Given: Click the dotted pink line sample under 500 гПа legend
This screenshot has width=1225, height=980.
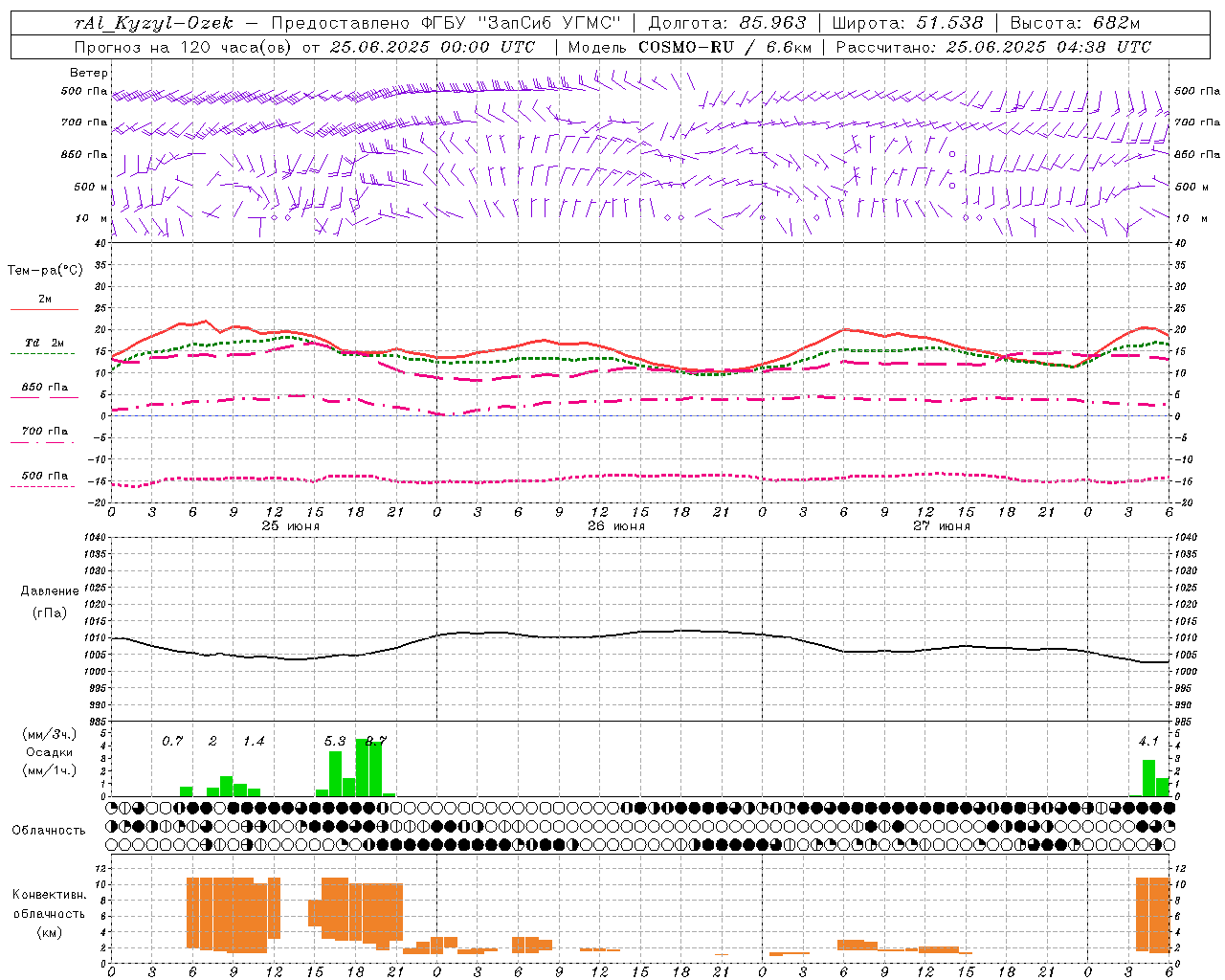Looking at the screenshot, I should pos(43,487).
